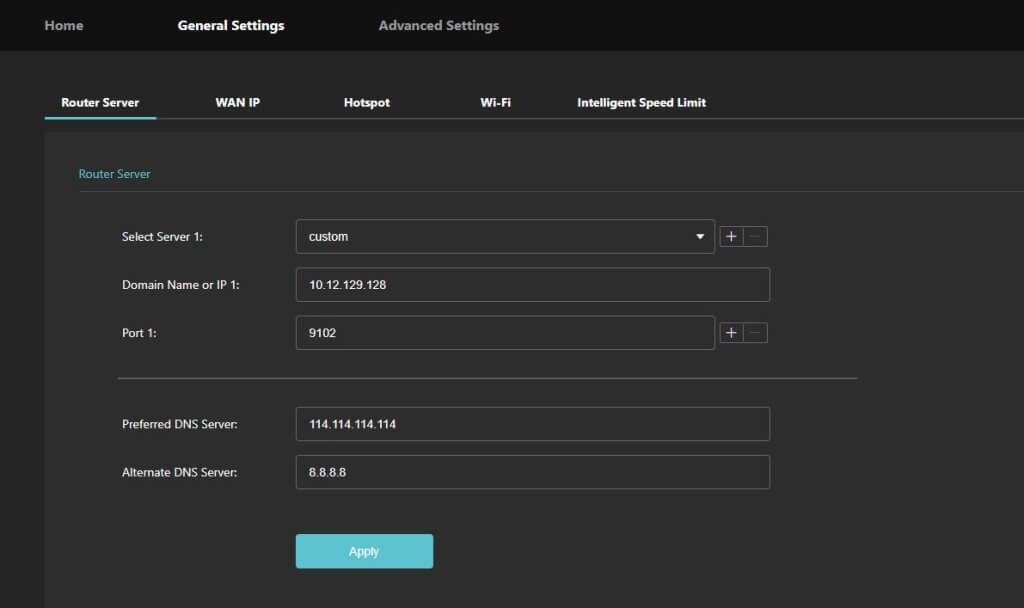Focus the Preferred DNS Server field
The width and height of the screenshot is (1024, 608).
(533, 424)
